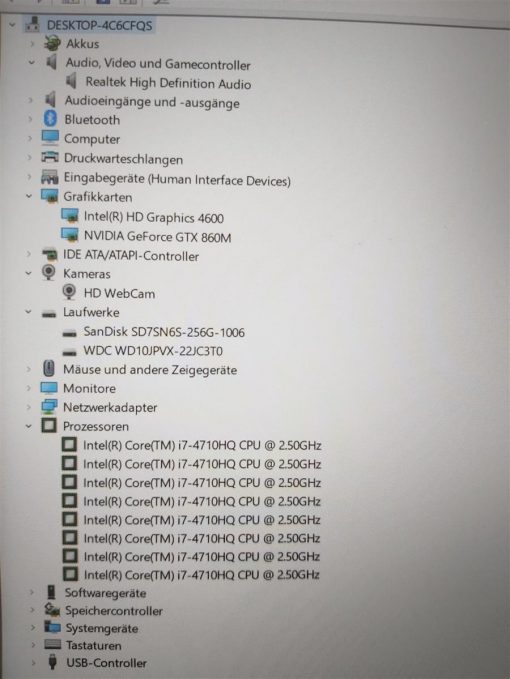The image size is (510, 679).
Task: Collapse the Prozessoren category
Action: [29, 426]
